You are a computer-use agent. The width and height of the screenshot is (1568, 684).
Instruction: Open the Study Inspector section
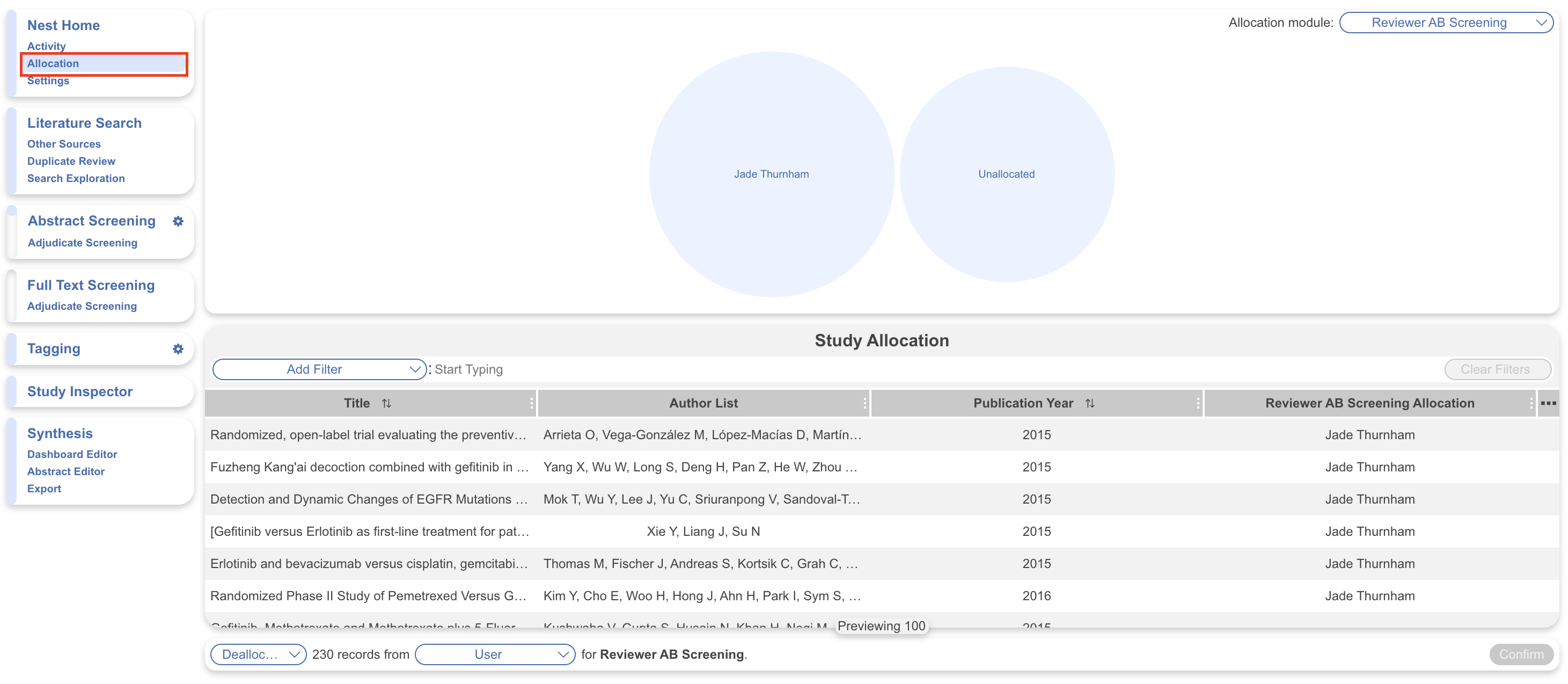[80, 391]
